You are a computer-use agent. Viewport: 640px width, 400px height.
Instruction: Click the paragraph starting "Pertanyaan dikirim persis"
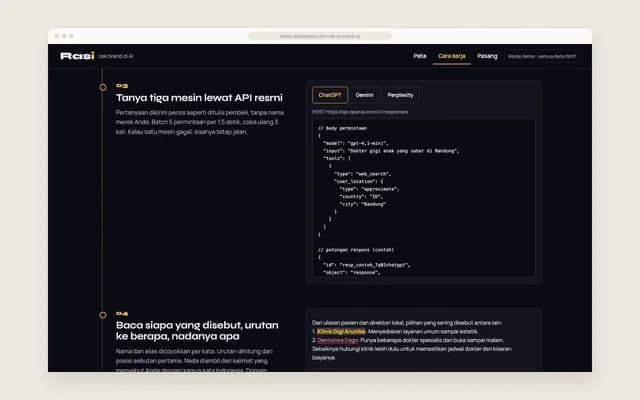[x=200, y=122]
